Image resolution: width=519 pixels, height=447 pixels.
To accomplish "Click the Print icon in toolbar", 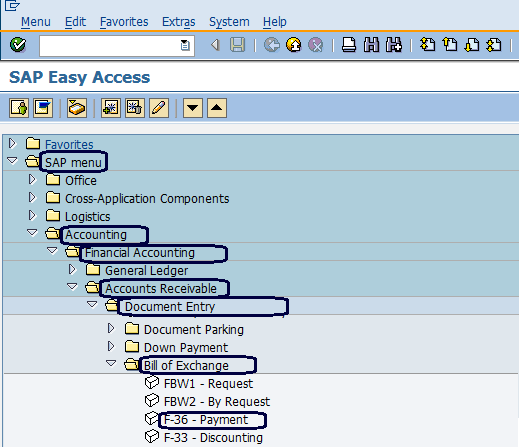I will click(x=349, y=45).
